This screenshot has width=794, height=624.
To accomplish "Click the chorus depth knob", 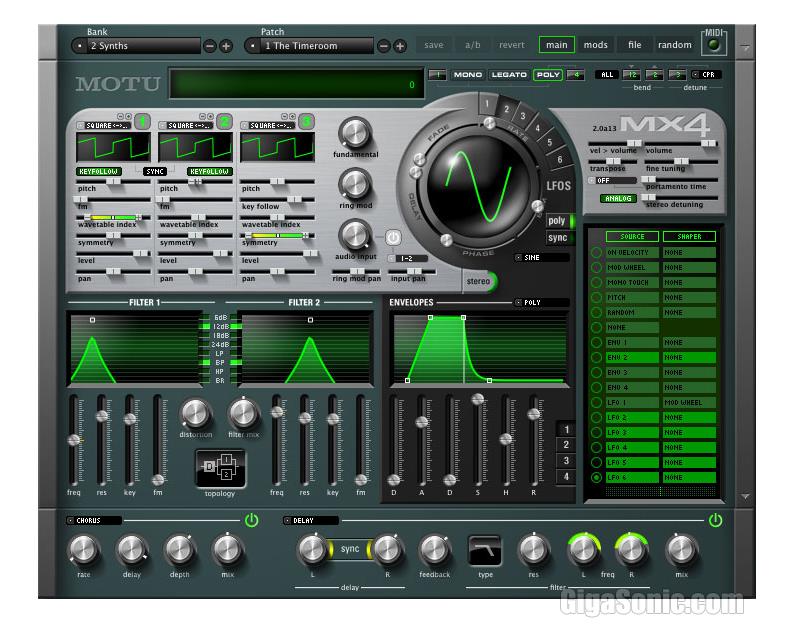I will pos(179,550).
